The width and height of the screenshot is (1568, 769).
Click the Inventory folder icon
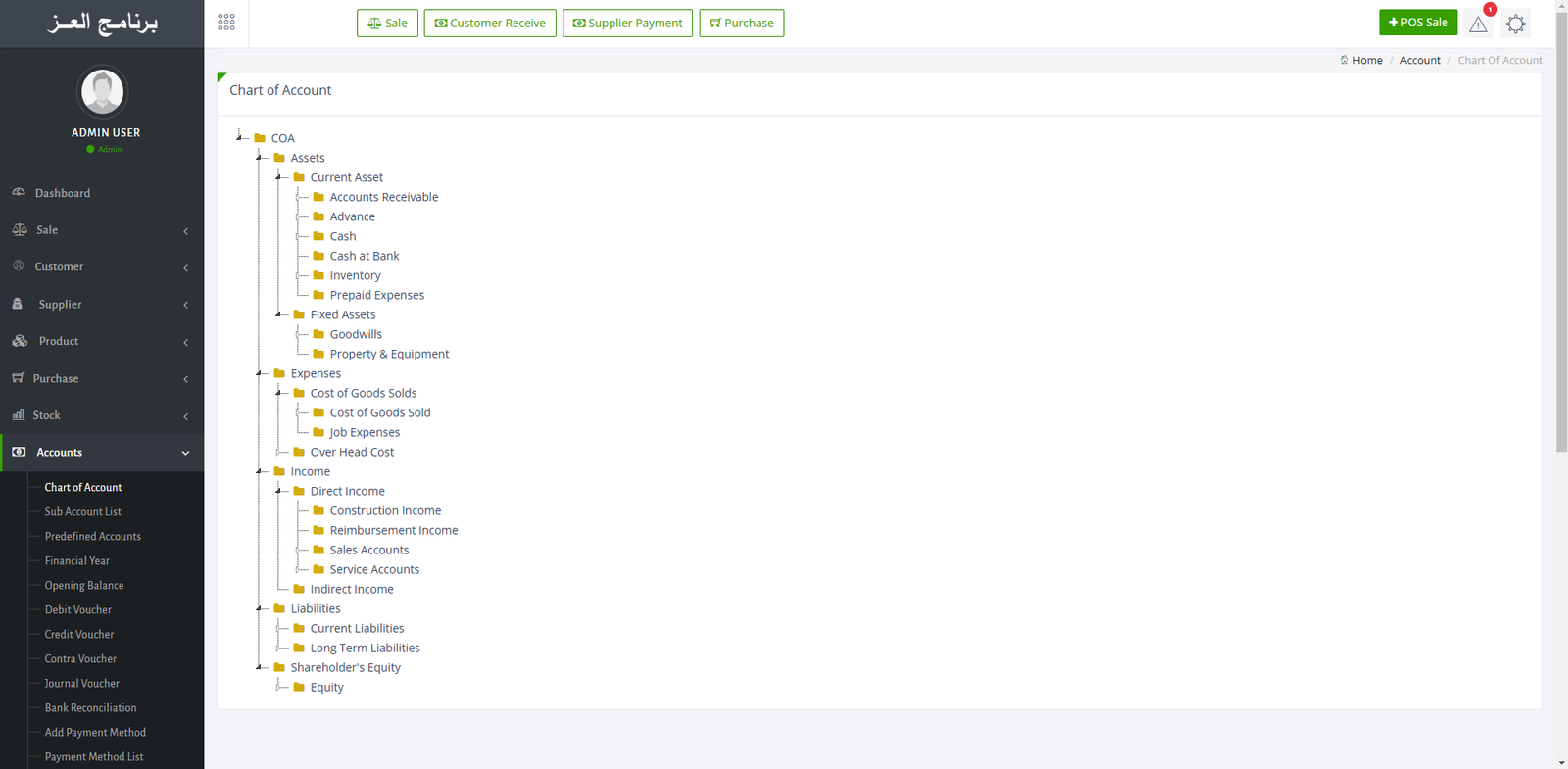318,275
